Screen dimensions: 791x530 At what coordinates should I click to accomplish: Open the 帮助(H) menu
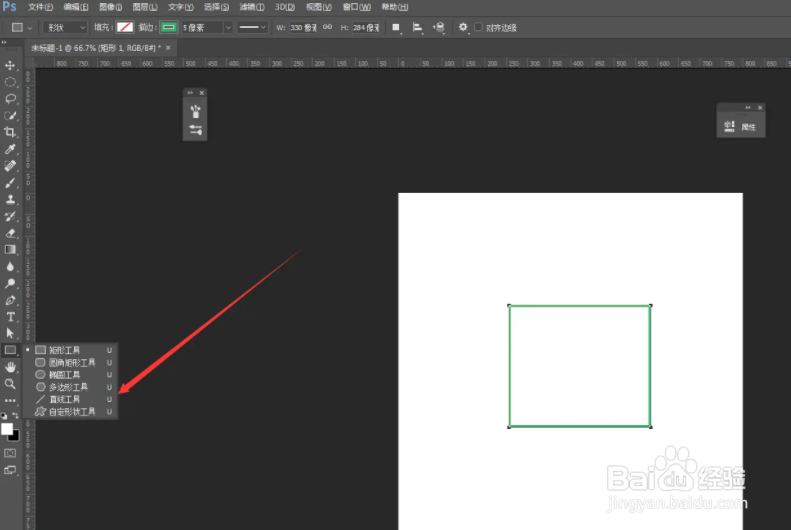[x=394, y=7]
